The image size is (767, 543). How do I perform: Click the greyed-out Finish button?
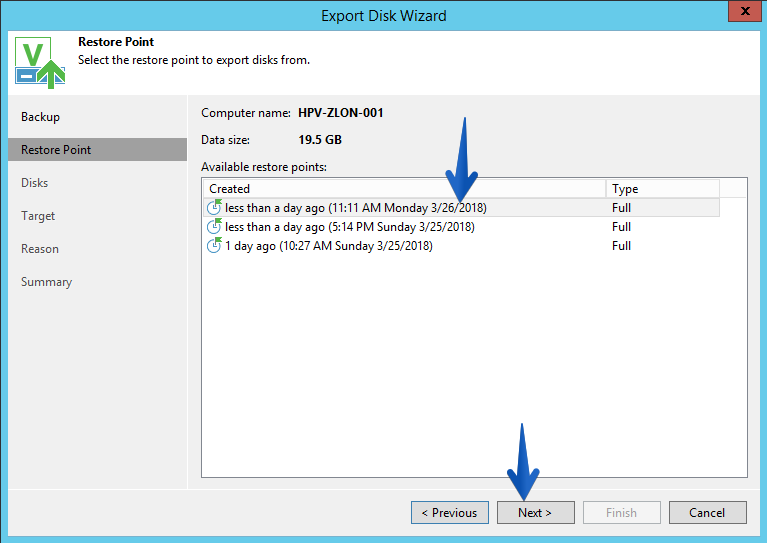click(x=622, y=512)
